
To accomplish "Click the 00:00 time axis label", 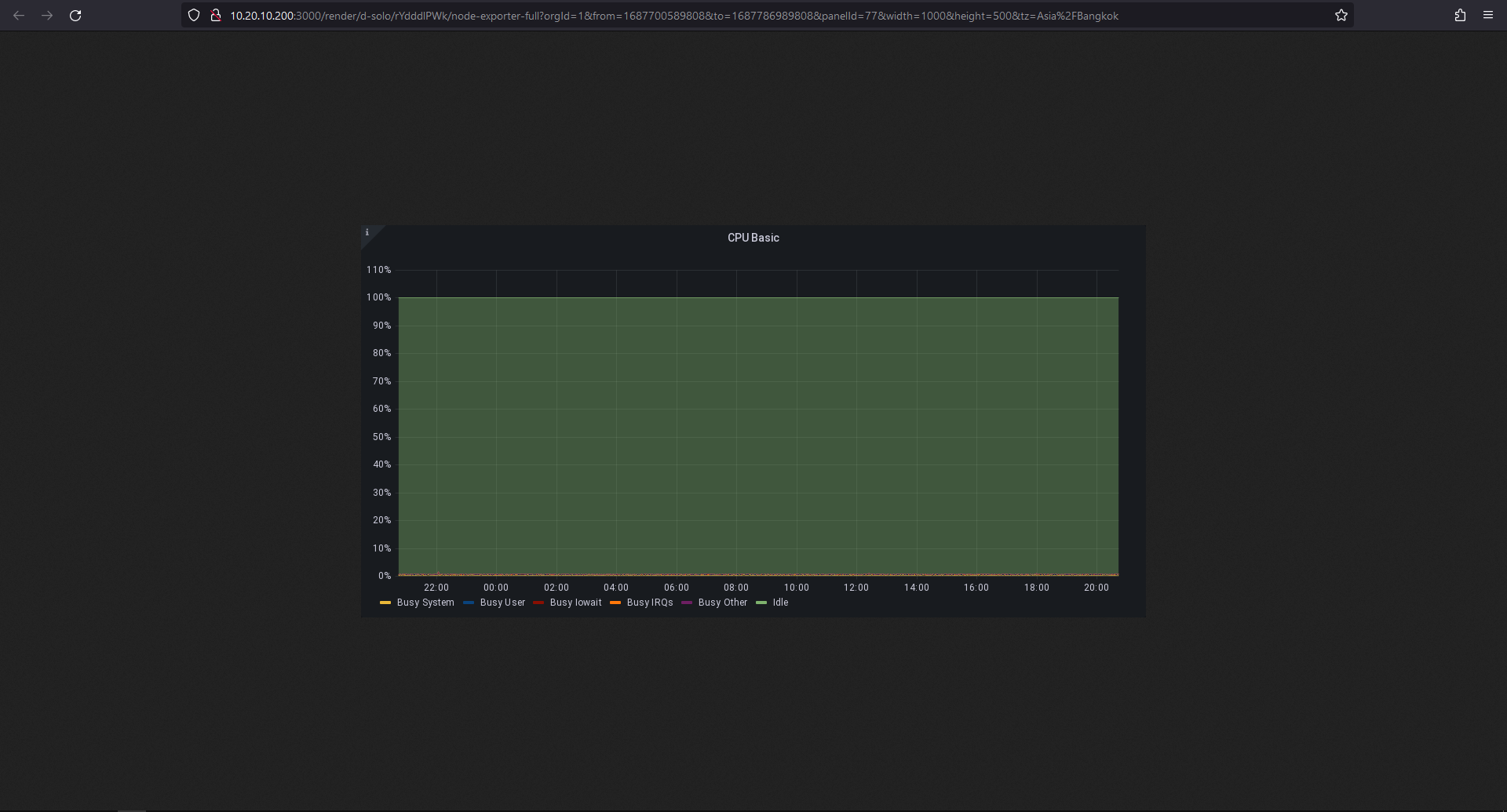I will pos(496,588).
